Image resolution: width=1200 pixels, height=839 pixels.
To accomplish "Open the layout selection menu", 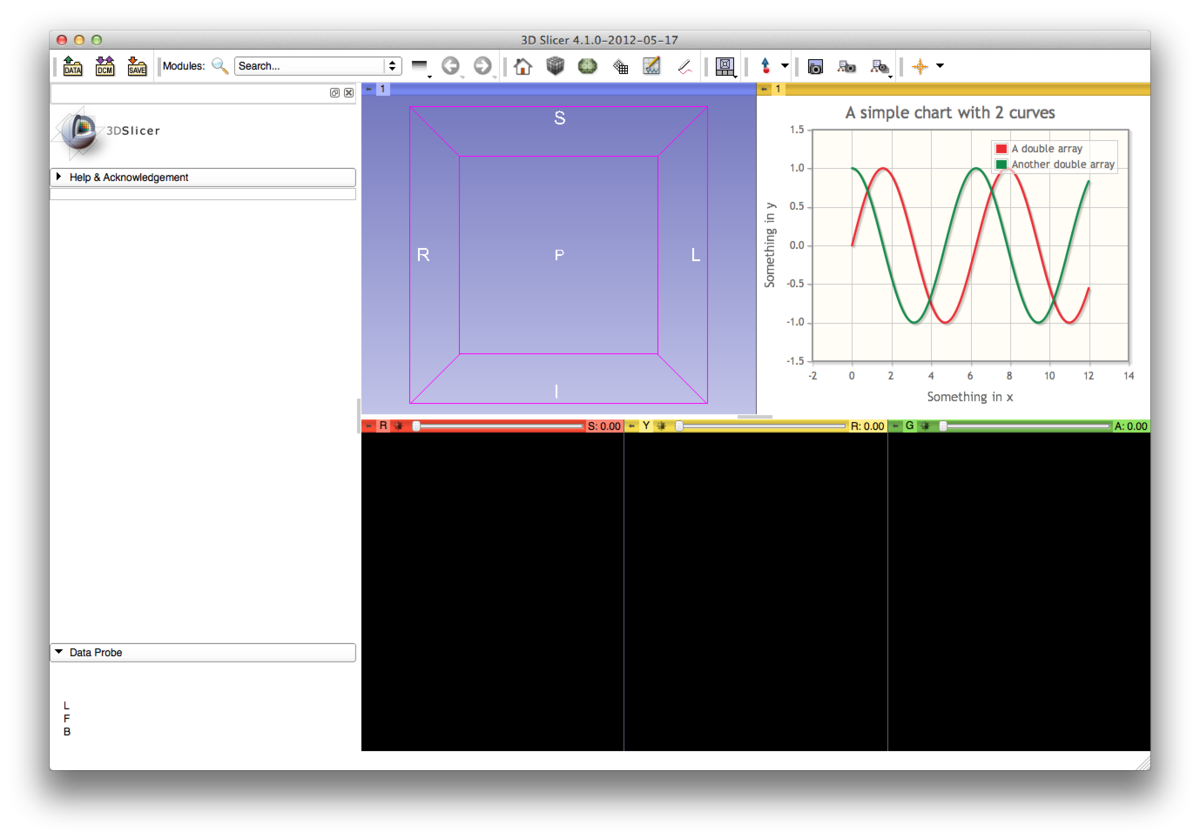I will pos(726,67).
